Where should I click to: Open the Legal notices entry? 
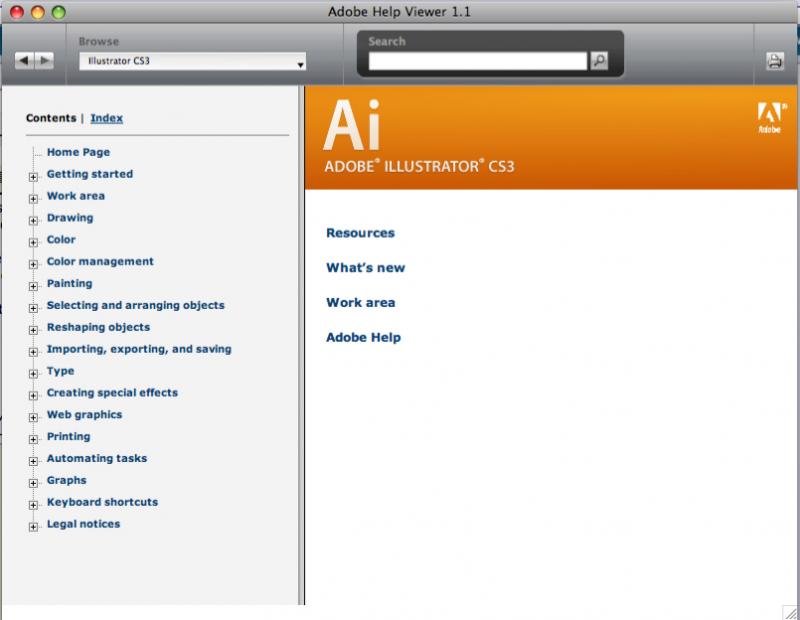(x=83, y=524)
